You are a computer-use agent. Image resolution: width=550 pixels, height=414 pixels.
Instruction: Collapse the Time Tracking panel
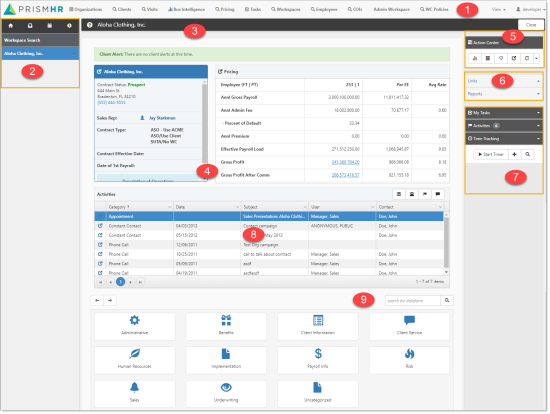tap(538, 139)
